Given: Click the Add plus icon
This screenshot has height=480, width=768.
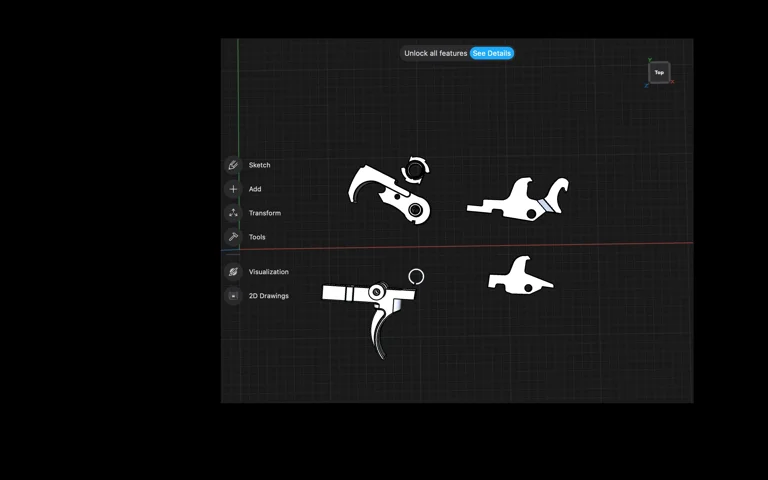Looking at the screenshot, I should pyautogui.click(x=233, y=189).
